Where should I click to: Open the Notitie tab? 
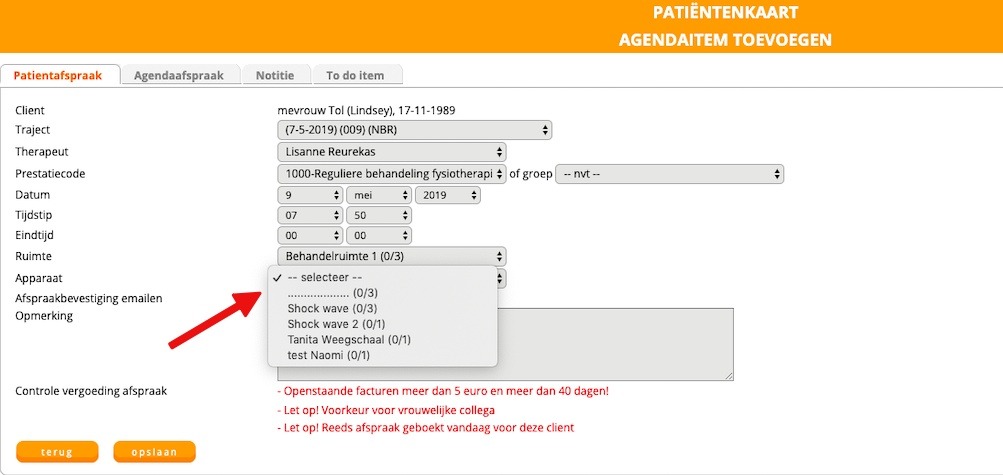(275, 75)
